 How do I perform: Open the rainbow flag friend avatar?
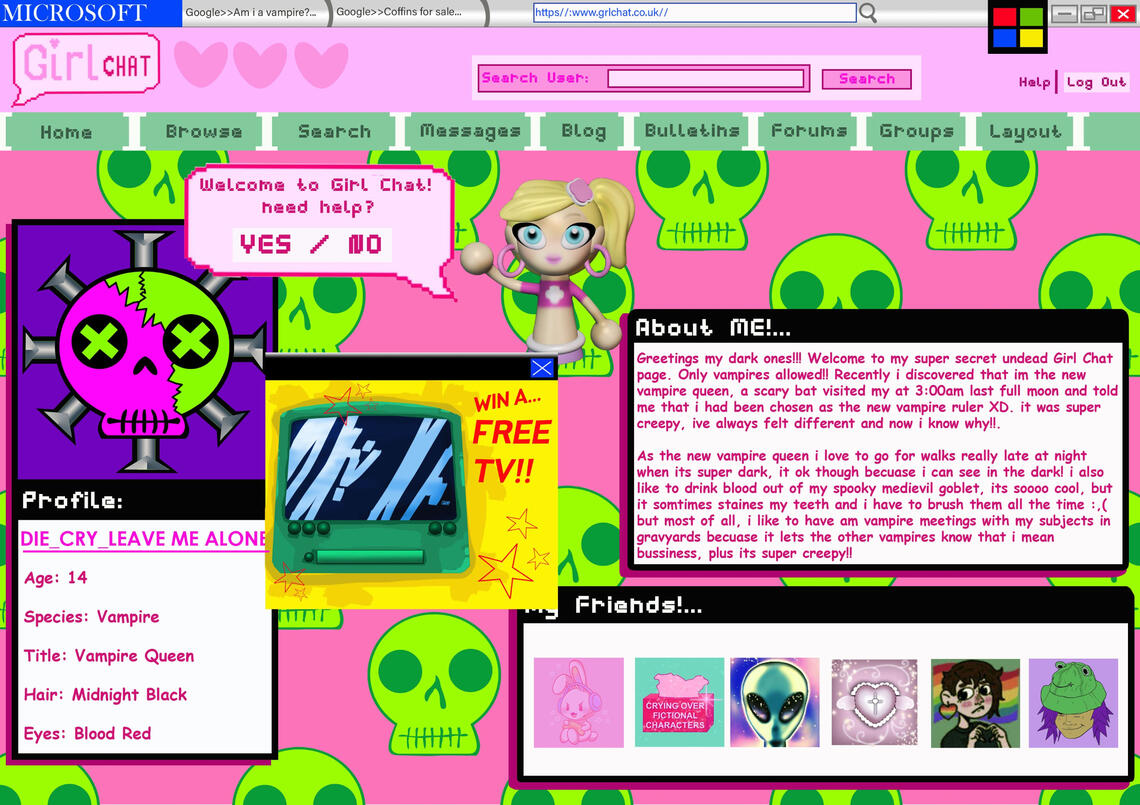click(x=975, y=702)
